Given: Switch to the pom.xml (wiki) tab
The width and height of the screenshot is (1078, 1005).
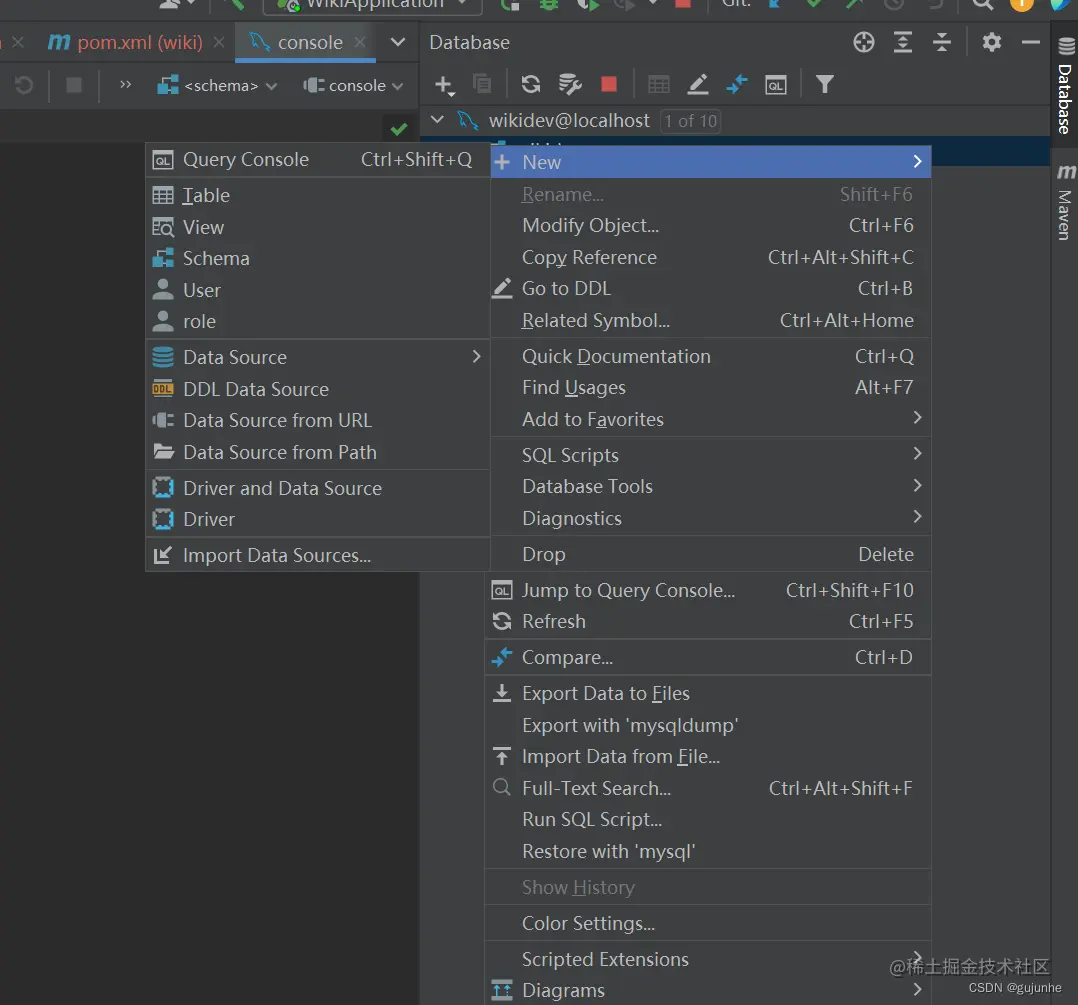Looking at the screenshot, I should pyautogui.click(x=126, y=42).
